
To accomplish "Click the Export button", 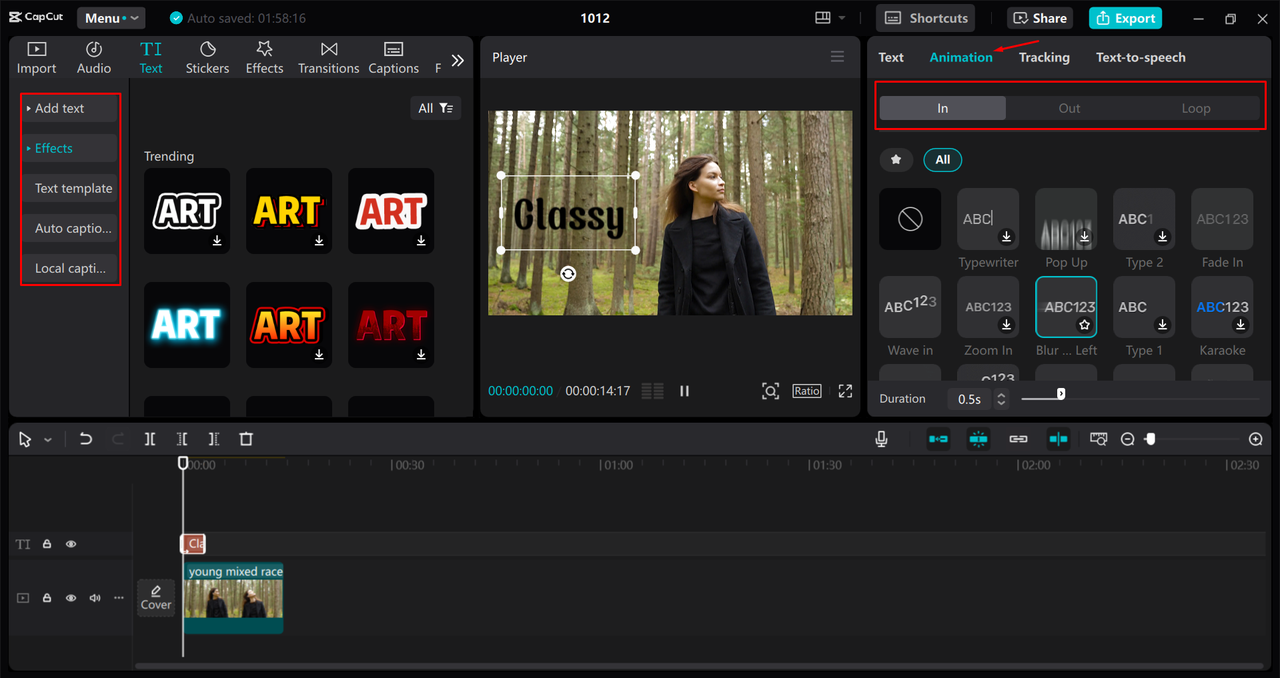I will pyautogui.click(x=1126, y=18).
